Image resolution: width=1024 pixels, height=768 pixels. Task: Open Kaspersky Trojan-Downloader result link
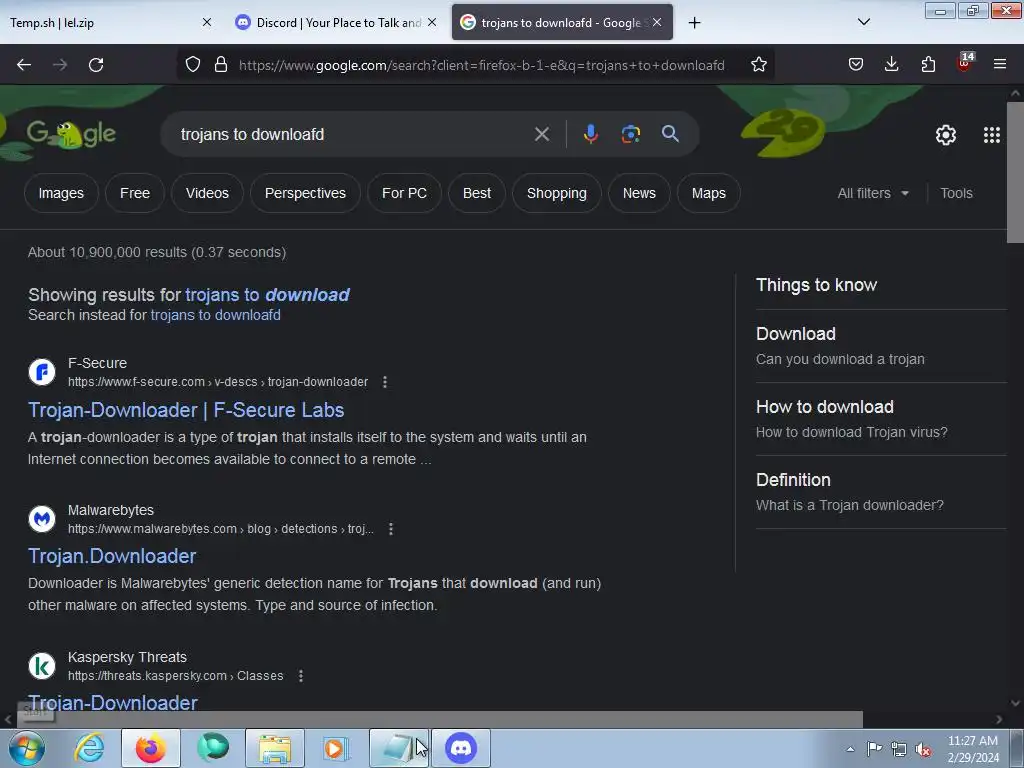pyautogui.click(x=113, y=703)
